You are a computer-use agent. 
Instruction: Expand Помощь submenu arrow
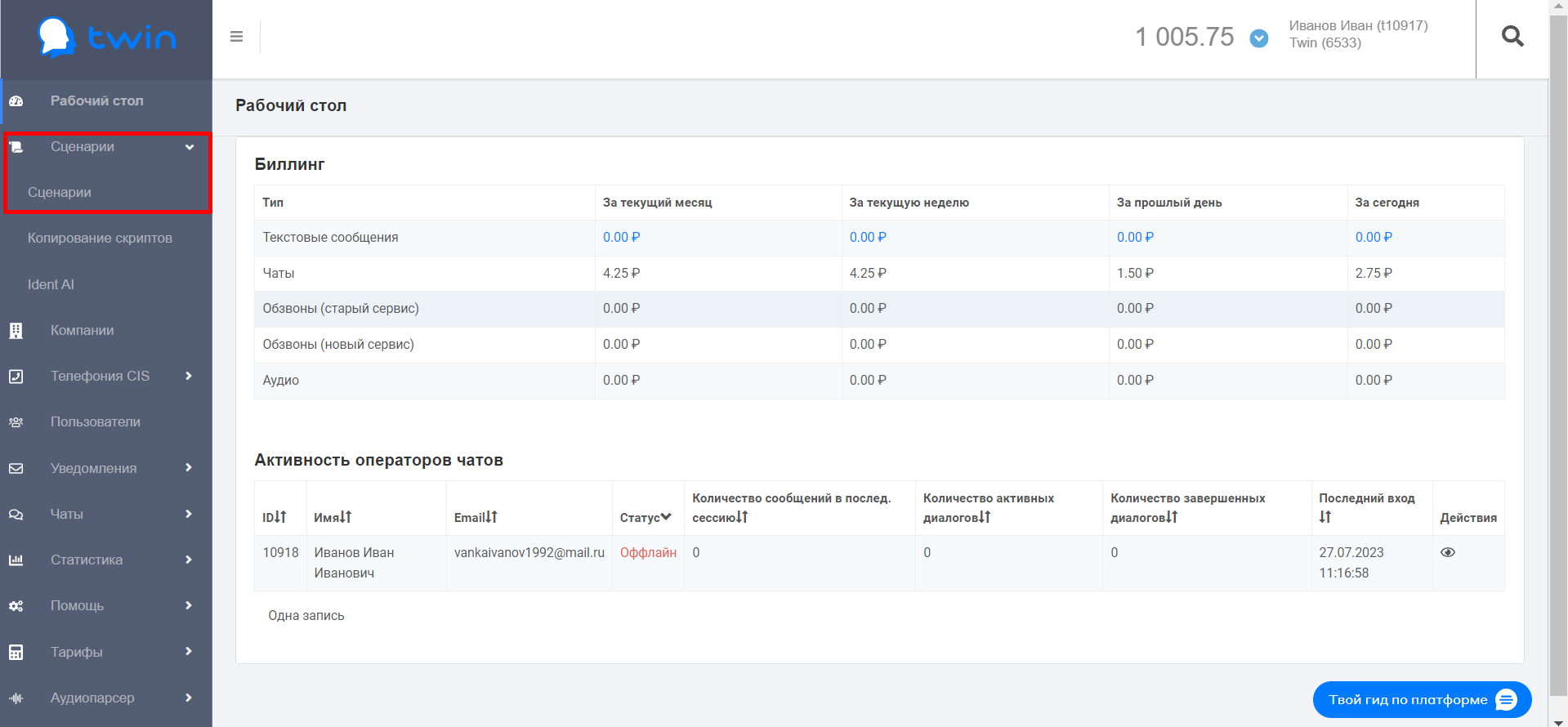tap(189, 605)
